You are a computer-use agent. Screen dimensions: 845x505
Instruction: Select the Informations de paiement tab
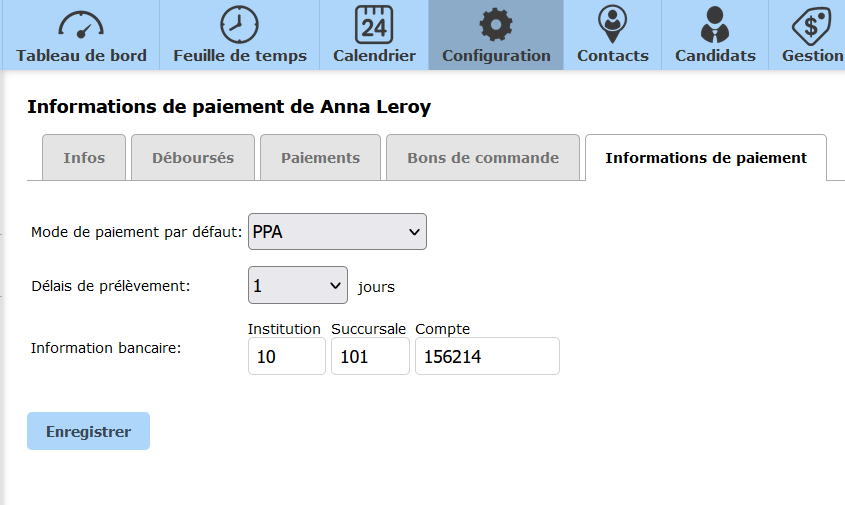coord(706,158)
